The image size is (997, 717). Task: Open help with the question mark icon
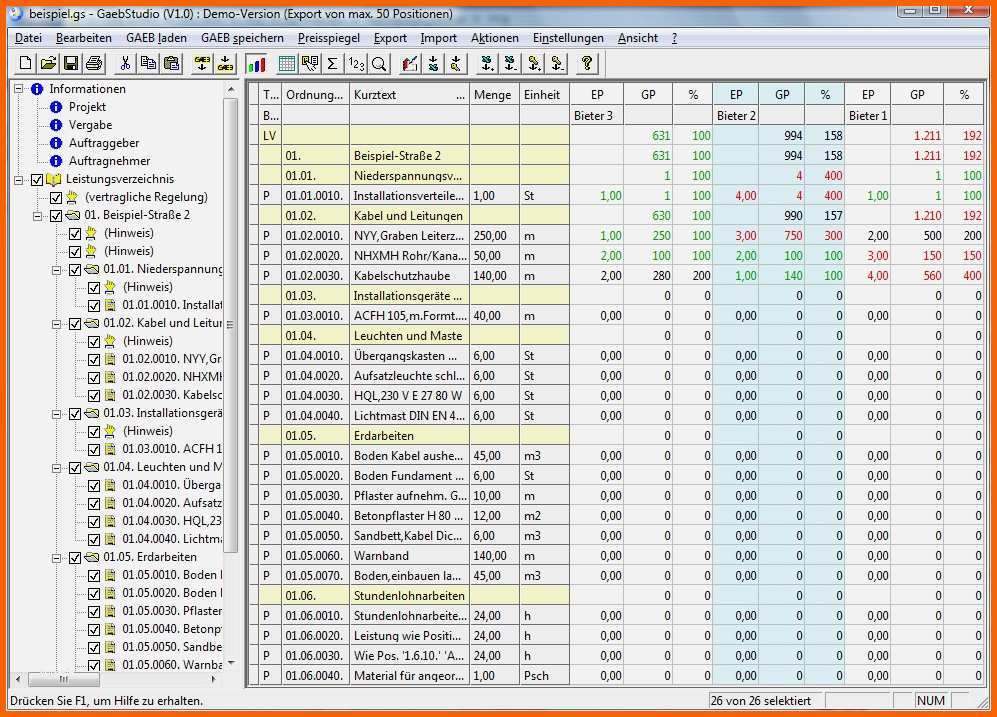(x=587, y=64)
